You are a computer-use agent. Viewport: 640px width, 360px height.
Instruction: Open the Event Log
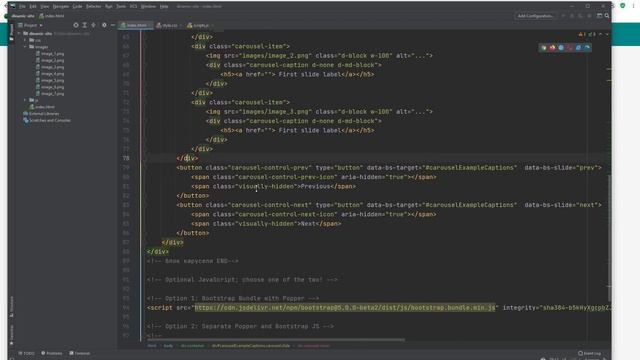tap(589, 353)
